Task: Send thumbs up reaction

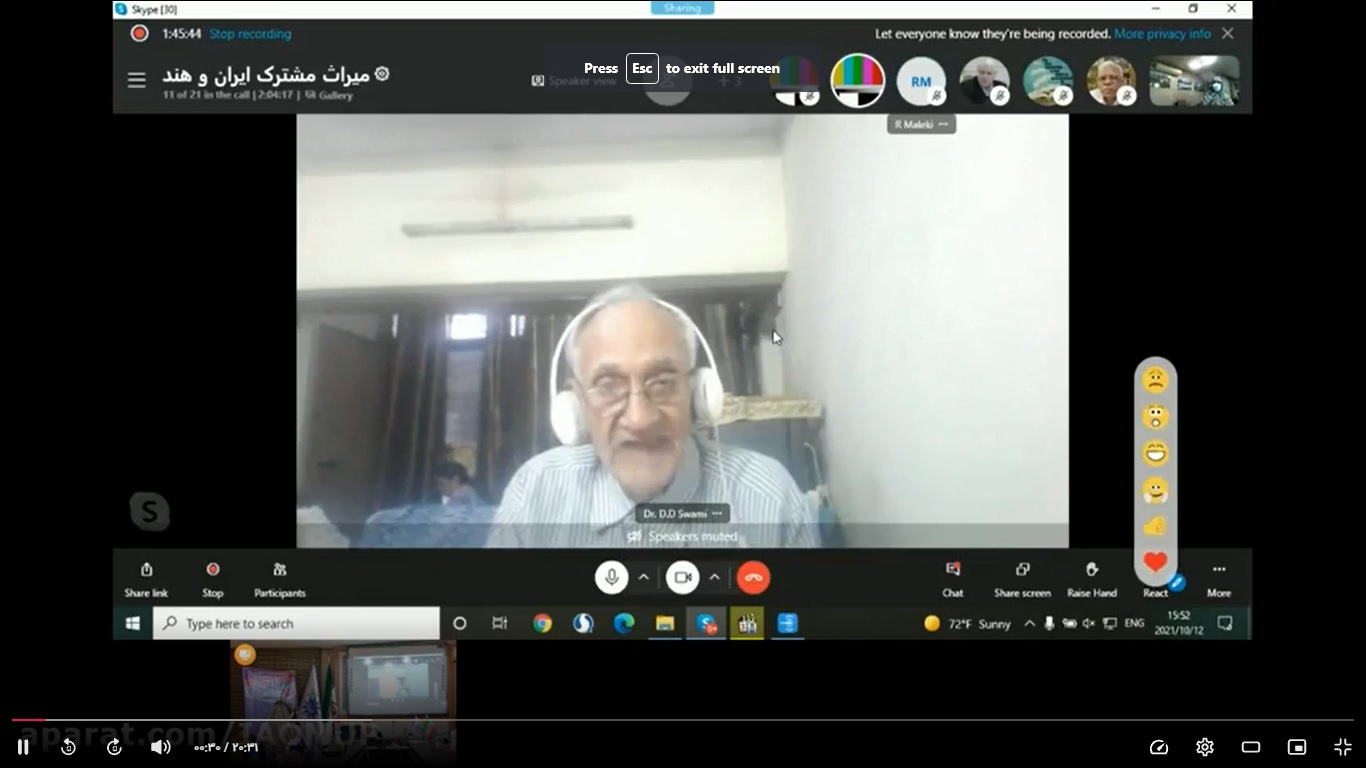Action: [x=1156, y=526]
